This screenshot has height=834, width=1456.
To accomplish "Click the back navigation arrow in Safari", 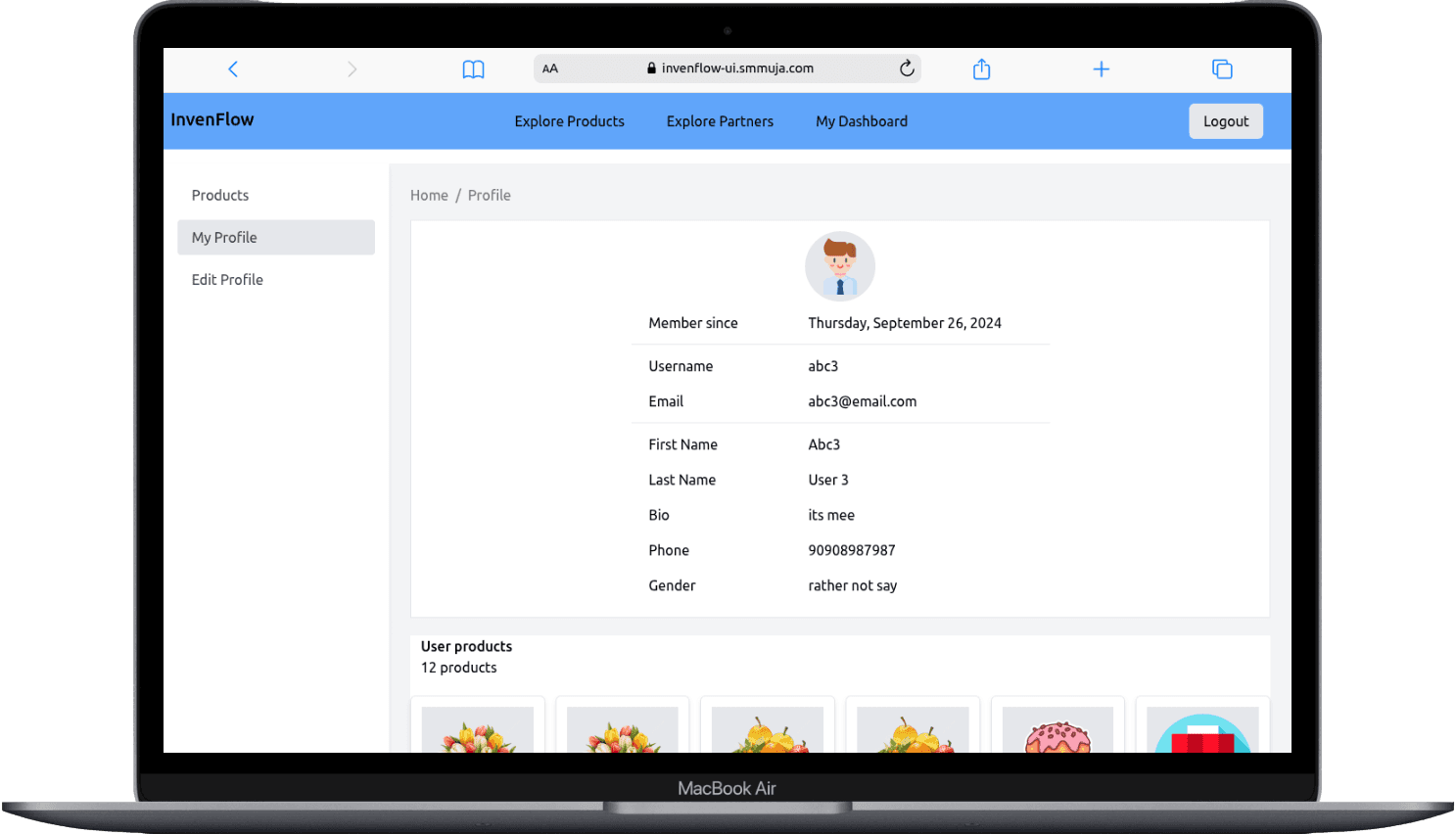I will [233, 69].
